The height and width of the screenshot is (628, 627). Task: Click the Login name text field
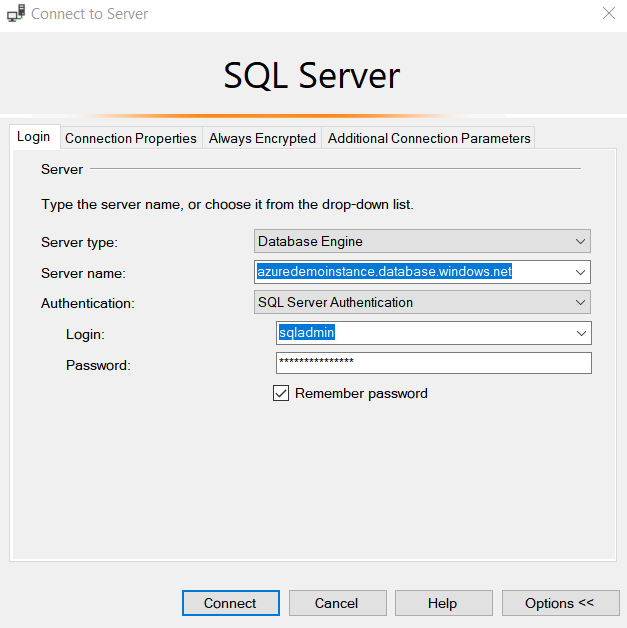tap(422, 333)
